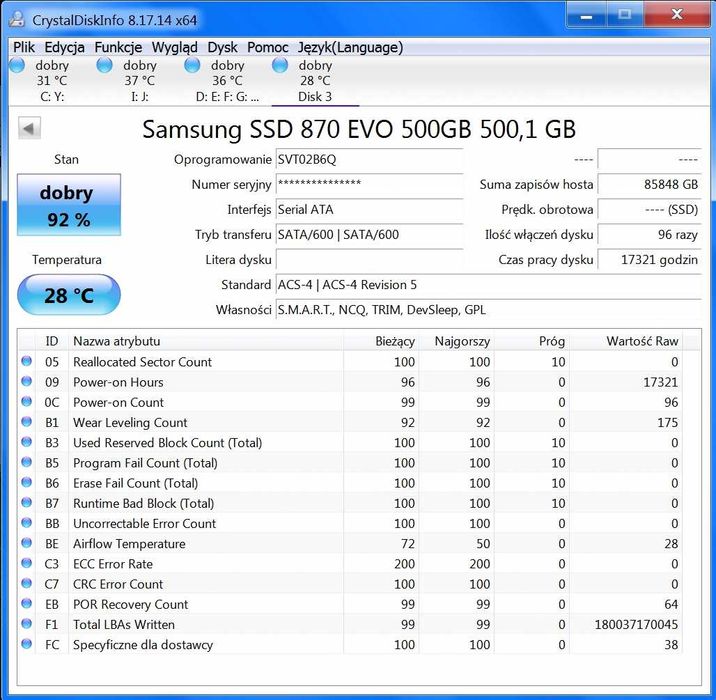The image size is (716, 700).
Task: Click the Najgorszy column header
Action: (x=457, y=341)
